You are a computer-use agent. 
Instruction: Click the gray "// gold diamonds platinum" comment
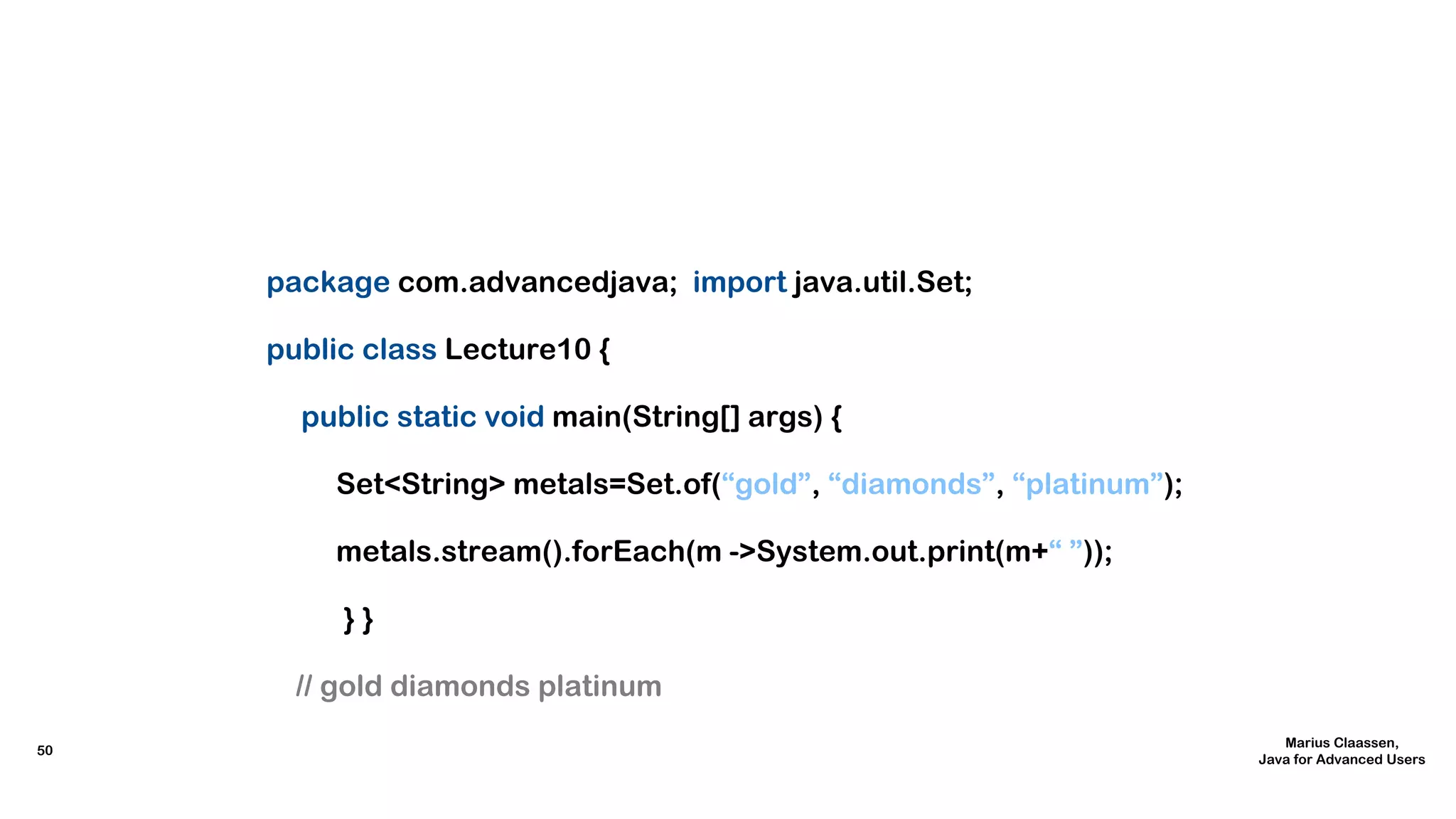(x=478, y=687)
